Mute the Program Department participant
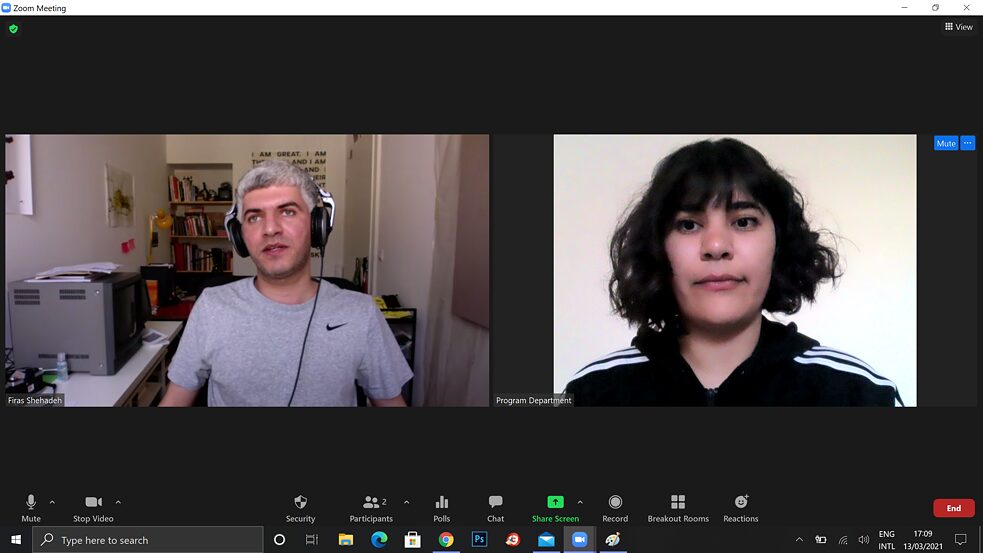Image resolution: width=983 pixels, height=553 pixels. 945,143
